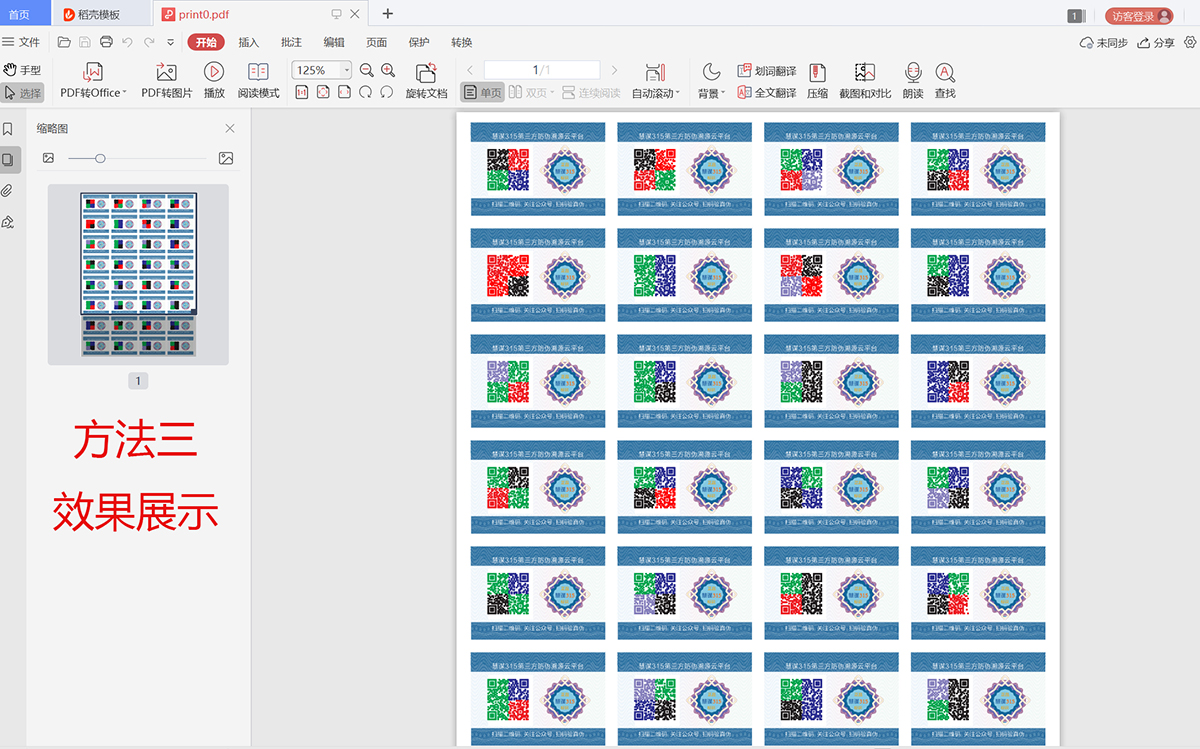Click the fit page icon
This screenshot has width=1200, height=749.
click(x=323, y=92)
